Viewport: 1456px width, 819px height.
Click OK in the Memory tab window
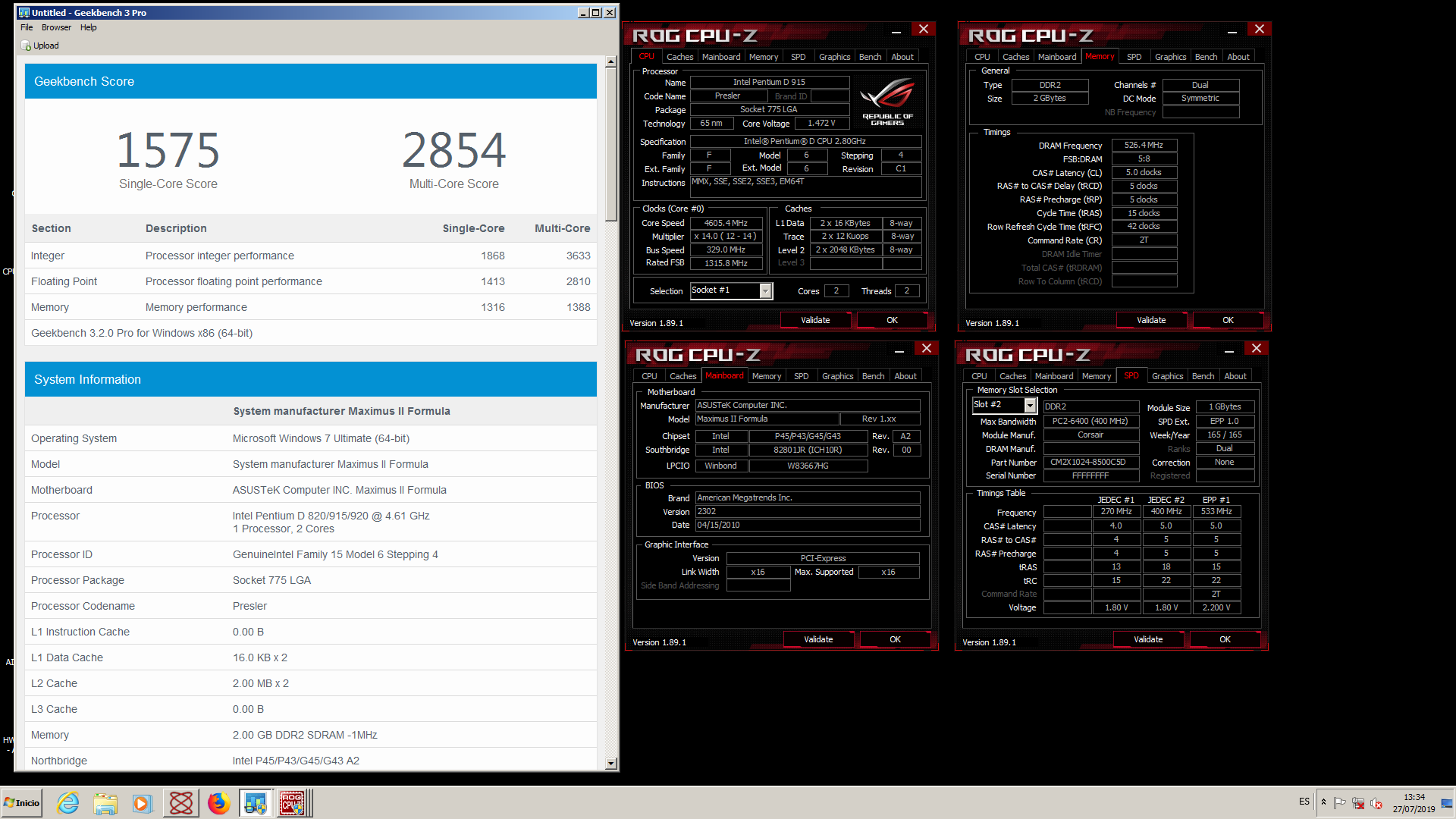(1228, 320)
